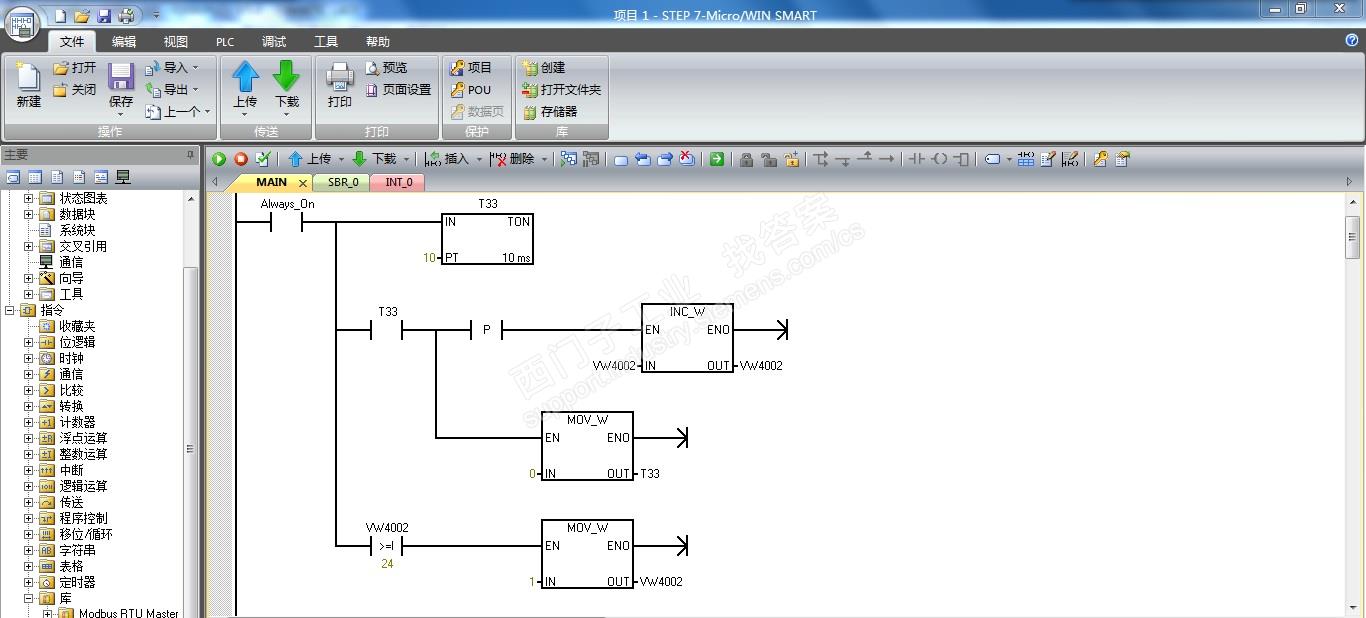Click quick-access print icon
The height and width of the screenshot is (618, 1366).
coord(126,16)
